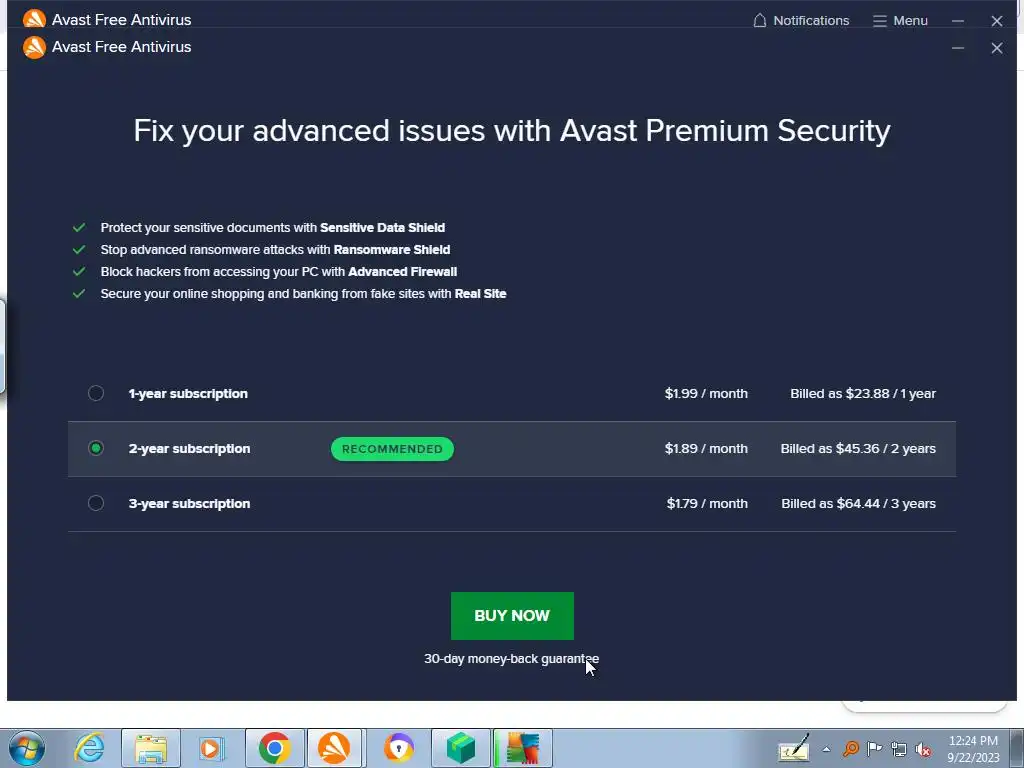The height and width of the screenshot is (768, 1024).
Task: Open Avast Secure Browser taskbar icon
Action: [x=399, y=748]
